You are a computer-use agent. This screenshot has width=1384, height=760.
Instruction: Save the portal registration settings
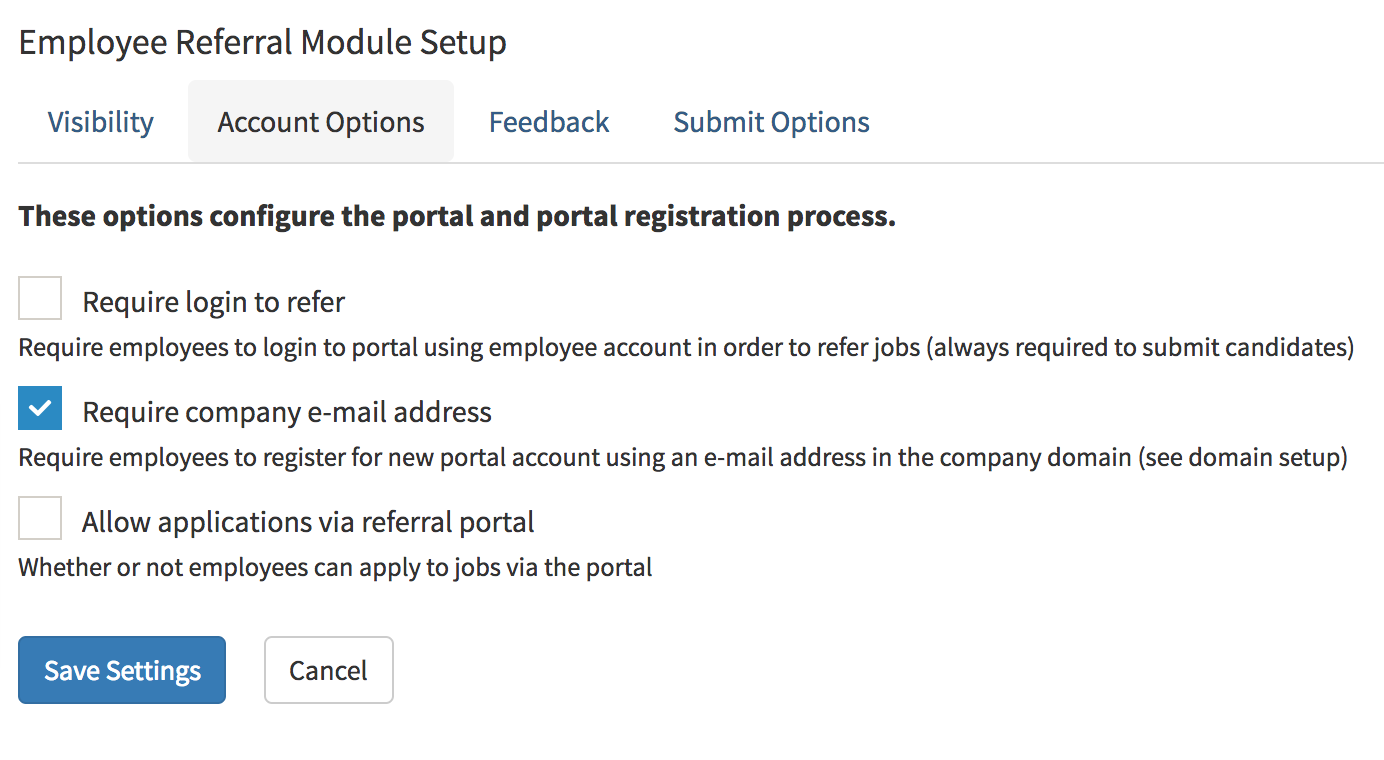click(121, 670)
